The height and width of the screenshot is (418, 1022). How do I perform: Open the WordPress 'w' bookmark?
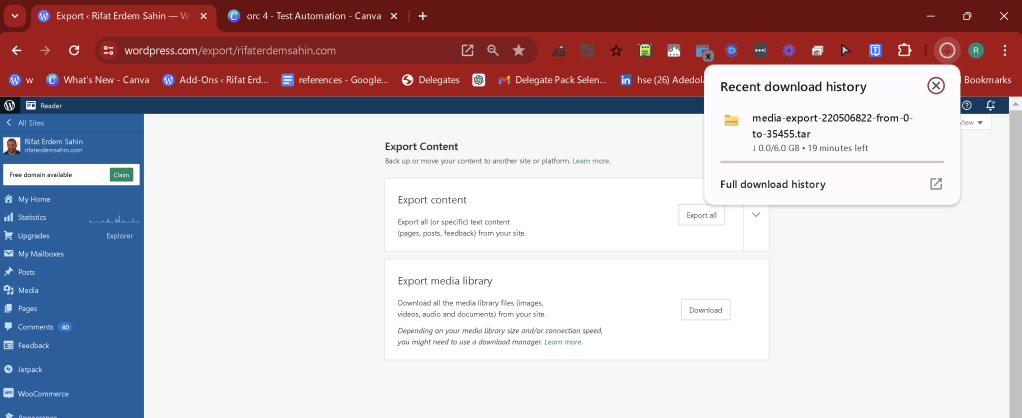point(21,80)
